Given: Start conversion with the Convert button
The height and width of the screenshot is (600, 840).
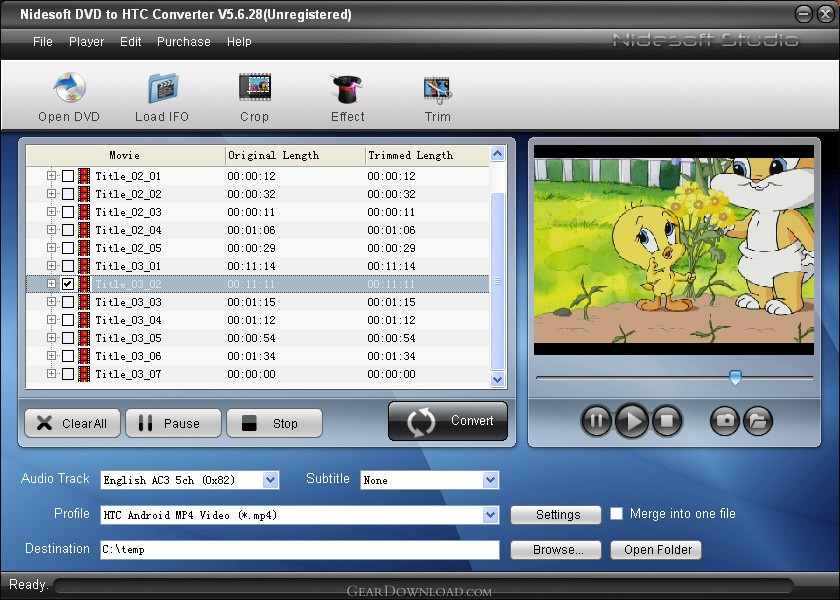Looking at the screenshot, I should pos(448,421).
